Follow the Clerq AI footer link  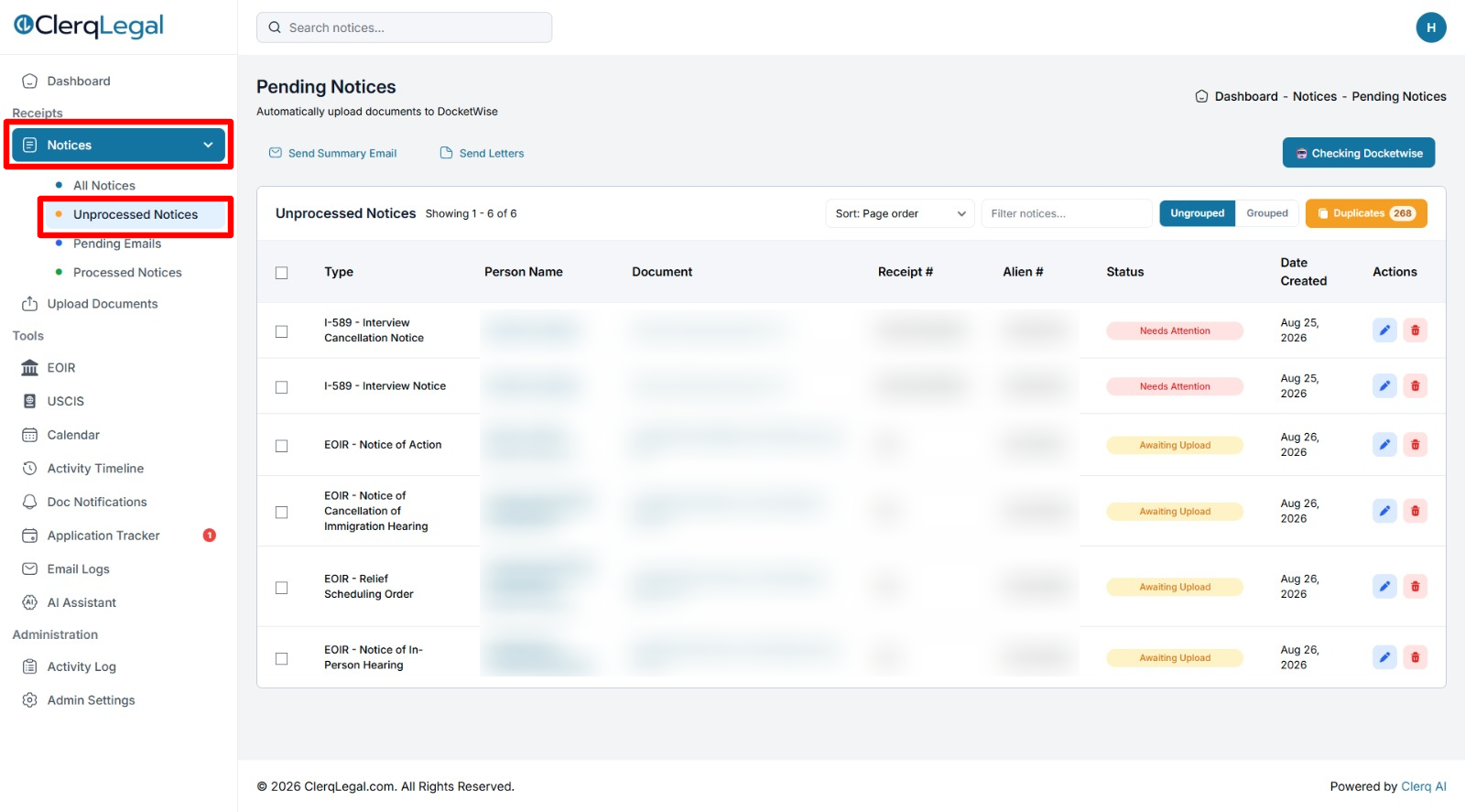point(1424,786)
